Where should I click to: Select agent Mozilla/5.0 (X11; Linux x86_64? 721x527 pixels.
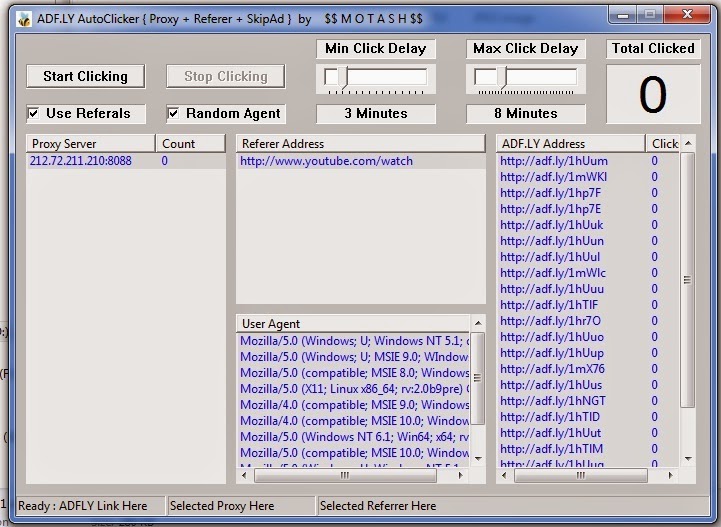[x=354, y=389]
